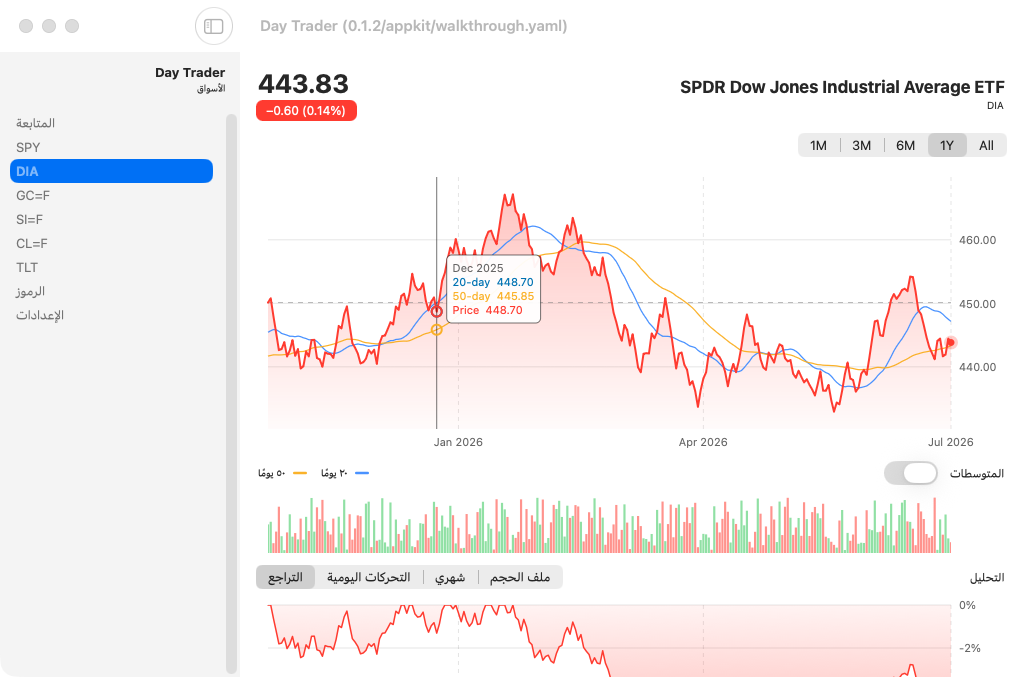Click the التحليل analysis section heading
Image resolution: width=1024 pixels, height=677 pixels.
point(987,578)
